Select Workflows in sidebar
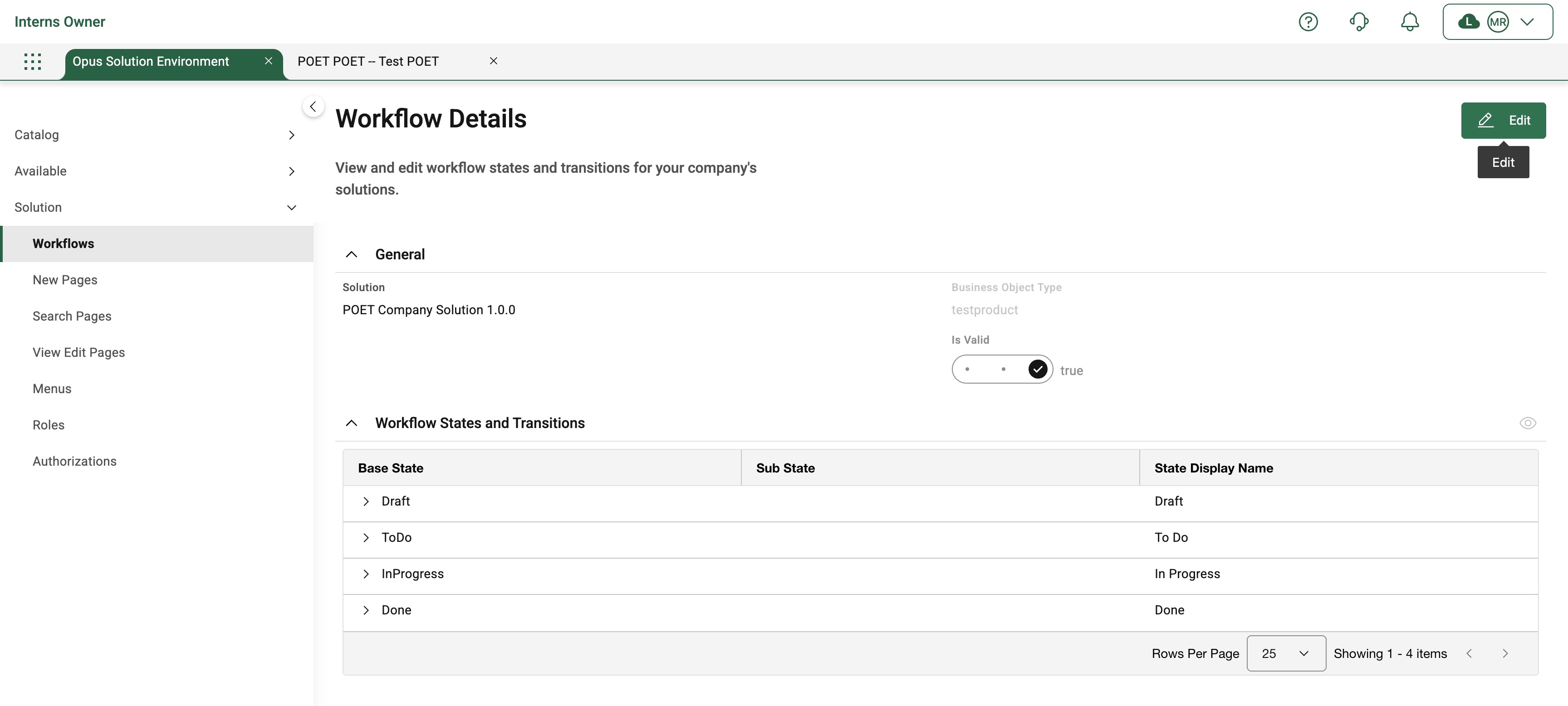Screen dimensions: 1568x706 (157, 244)
